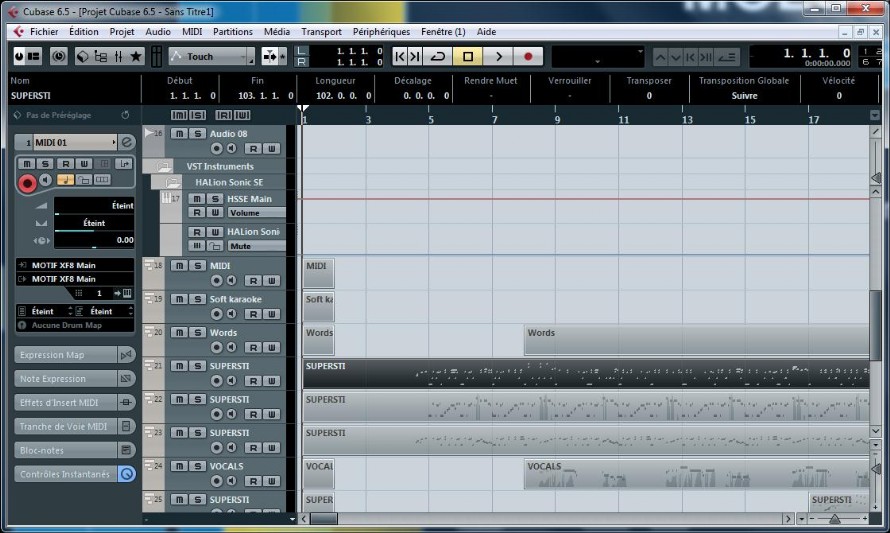The image size is (890, 533).
Task: Open the Touch automation mode dropdown
Action: pyautogui.click(x=212, y=56)
